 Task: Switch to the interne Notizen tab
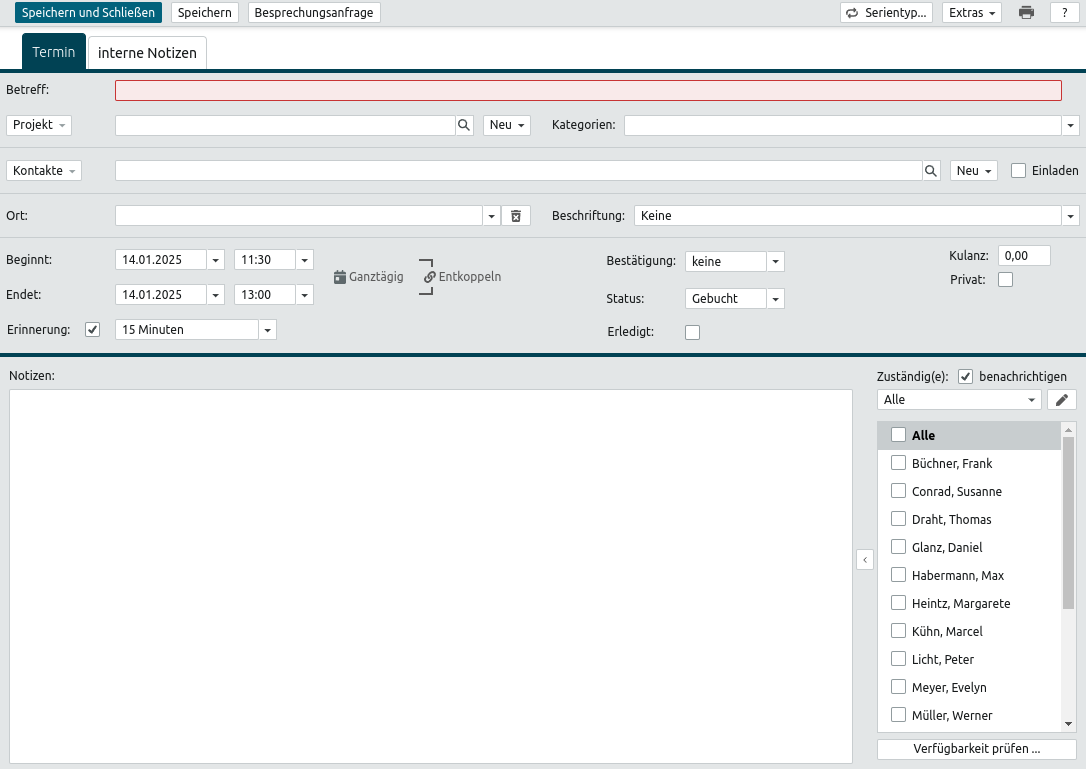pos(147,53)
